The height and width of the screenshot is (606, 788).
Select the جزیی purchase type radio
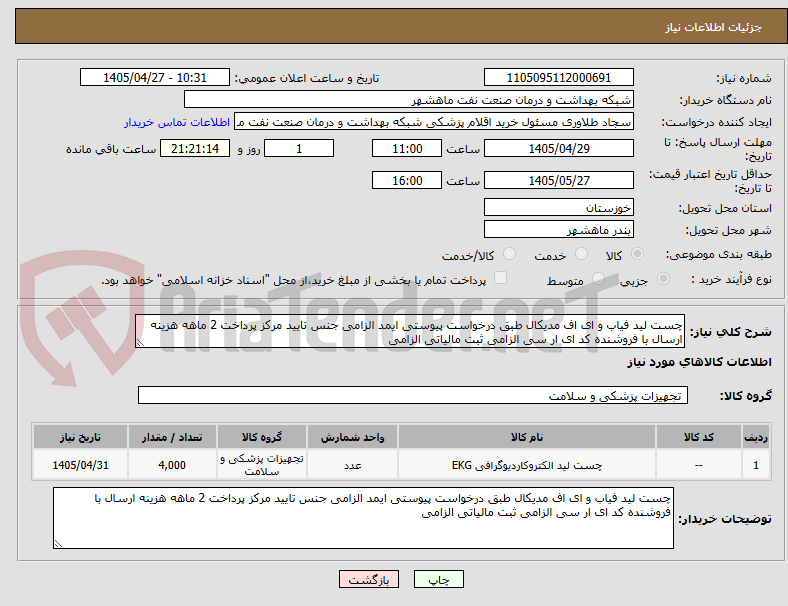(663, 278)
